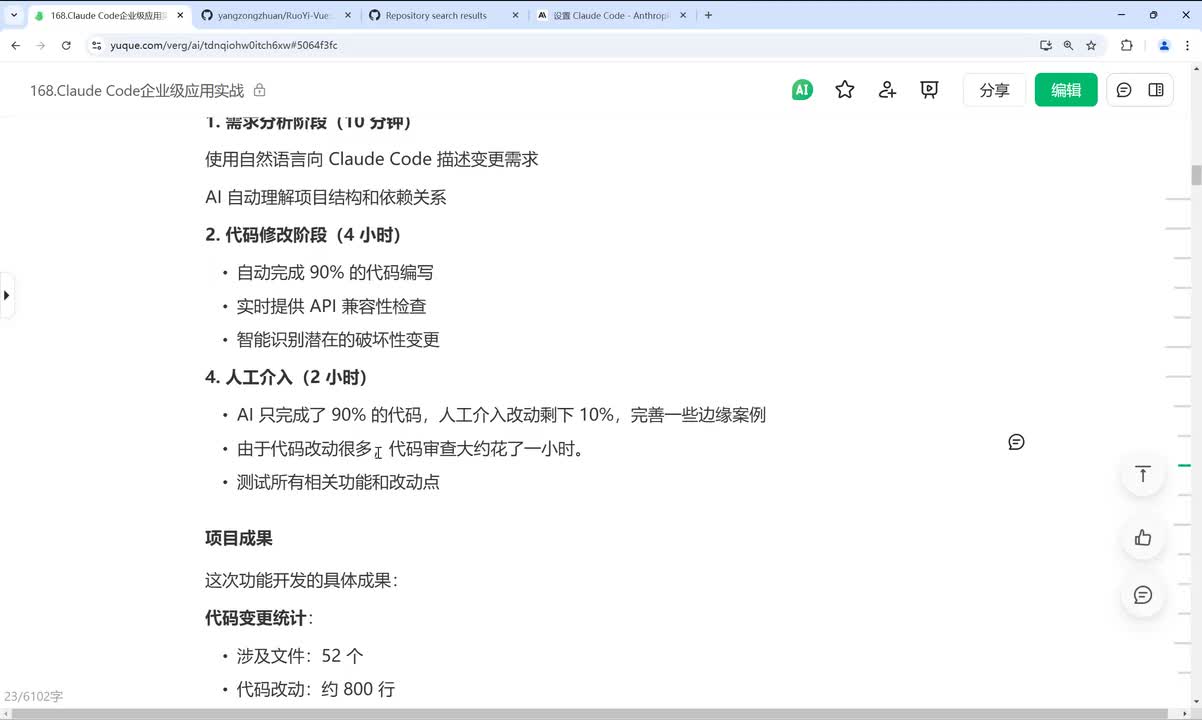
Task: Click bullet 自动完成 90% 的代码编写
Action: coord(335,272)
